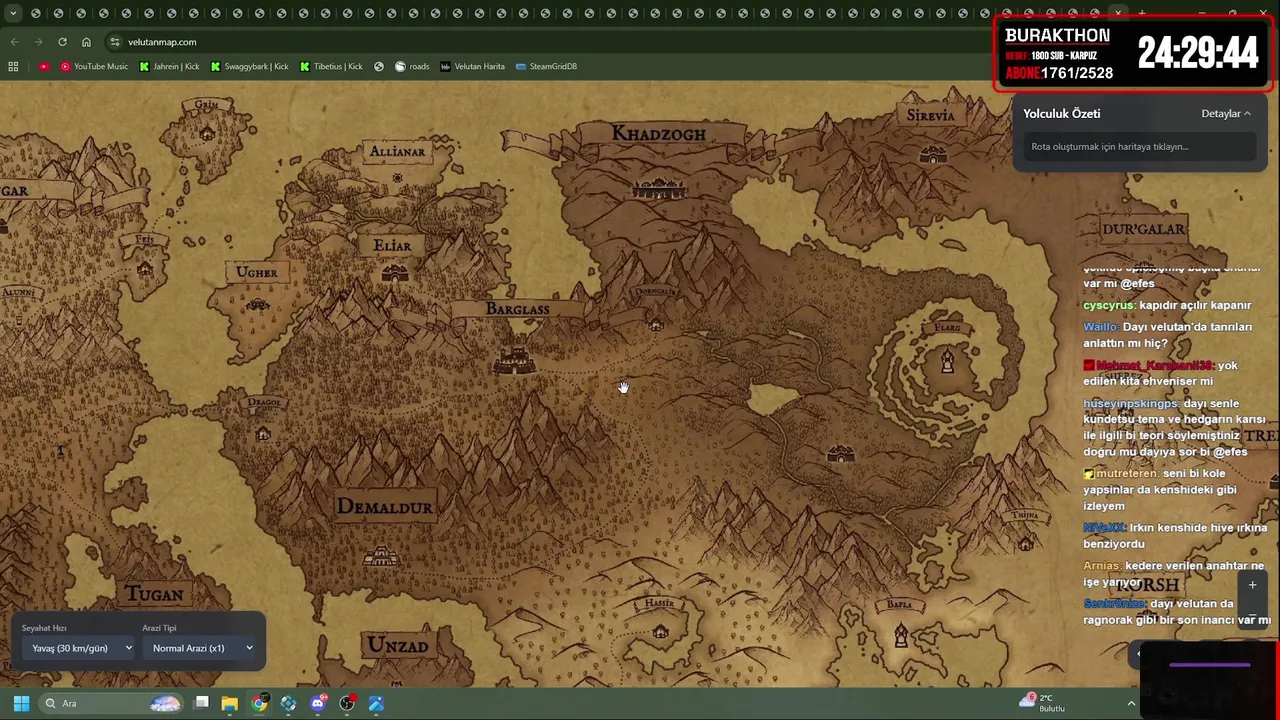Zoom out the map with minus button
This screenshot has height=720, width=1280.
click(1252, 615)
